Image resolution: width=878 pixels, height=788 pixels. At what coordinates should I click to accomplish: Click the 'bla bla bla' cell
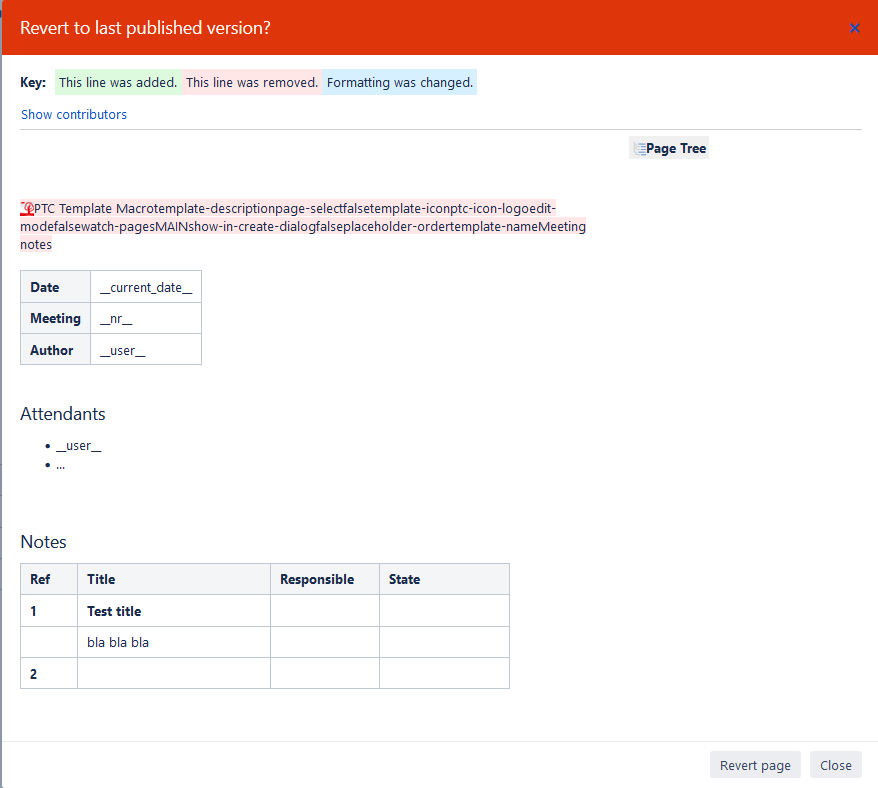[173, 642]
